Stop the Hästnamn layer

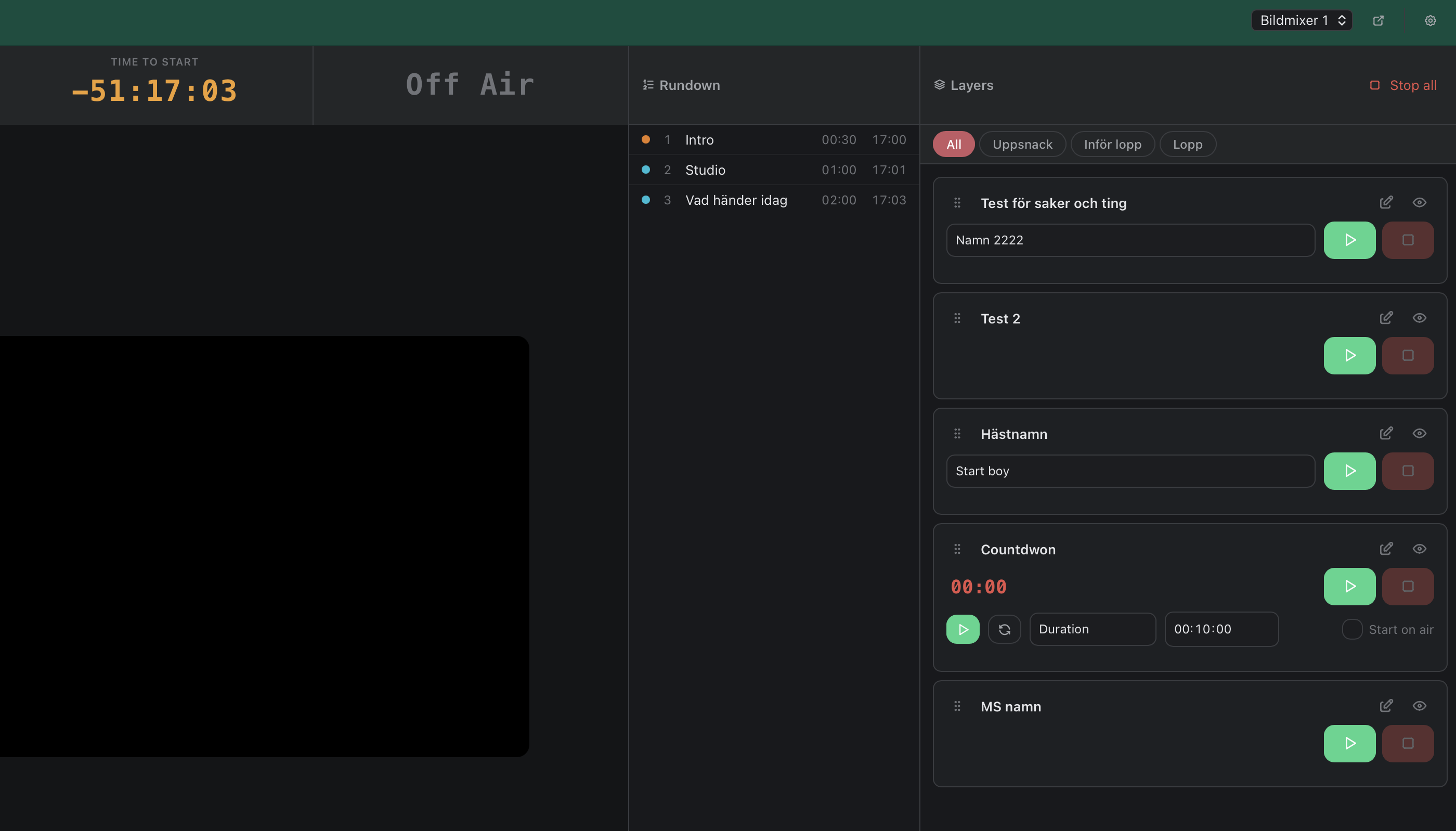click(x=1408, y=471)
